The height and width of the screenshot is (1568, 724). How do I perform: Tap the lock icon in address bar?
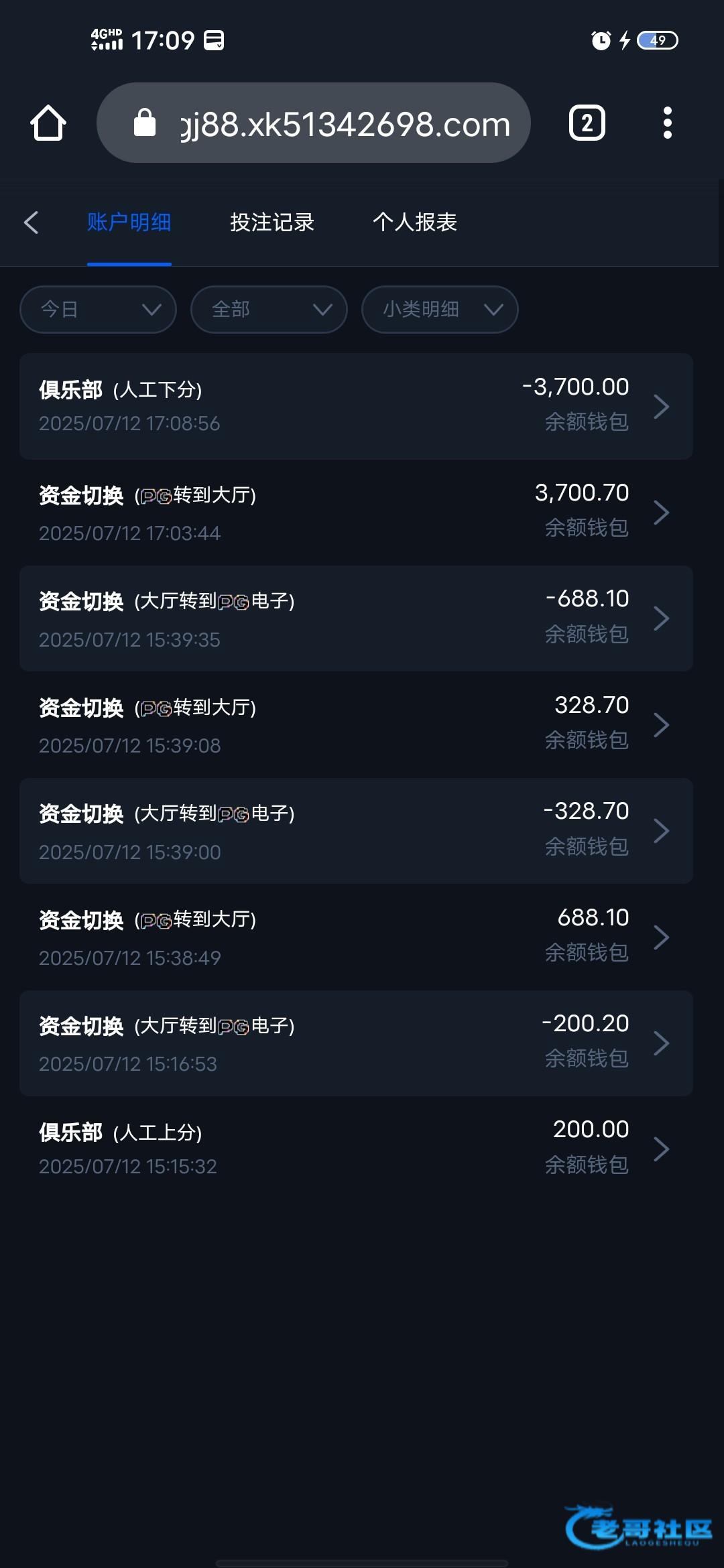(144, 123)
